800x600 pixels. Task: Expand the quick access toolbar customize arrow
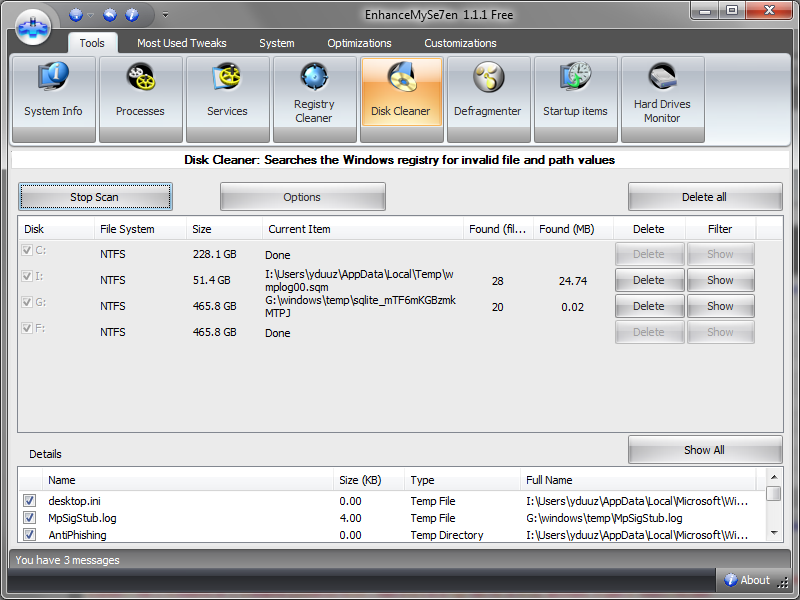[x=165, y=15]
